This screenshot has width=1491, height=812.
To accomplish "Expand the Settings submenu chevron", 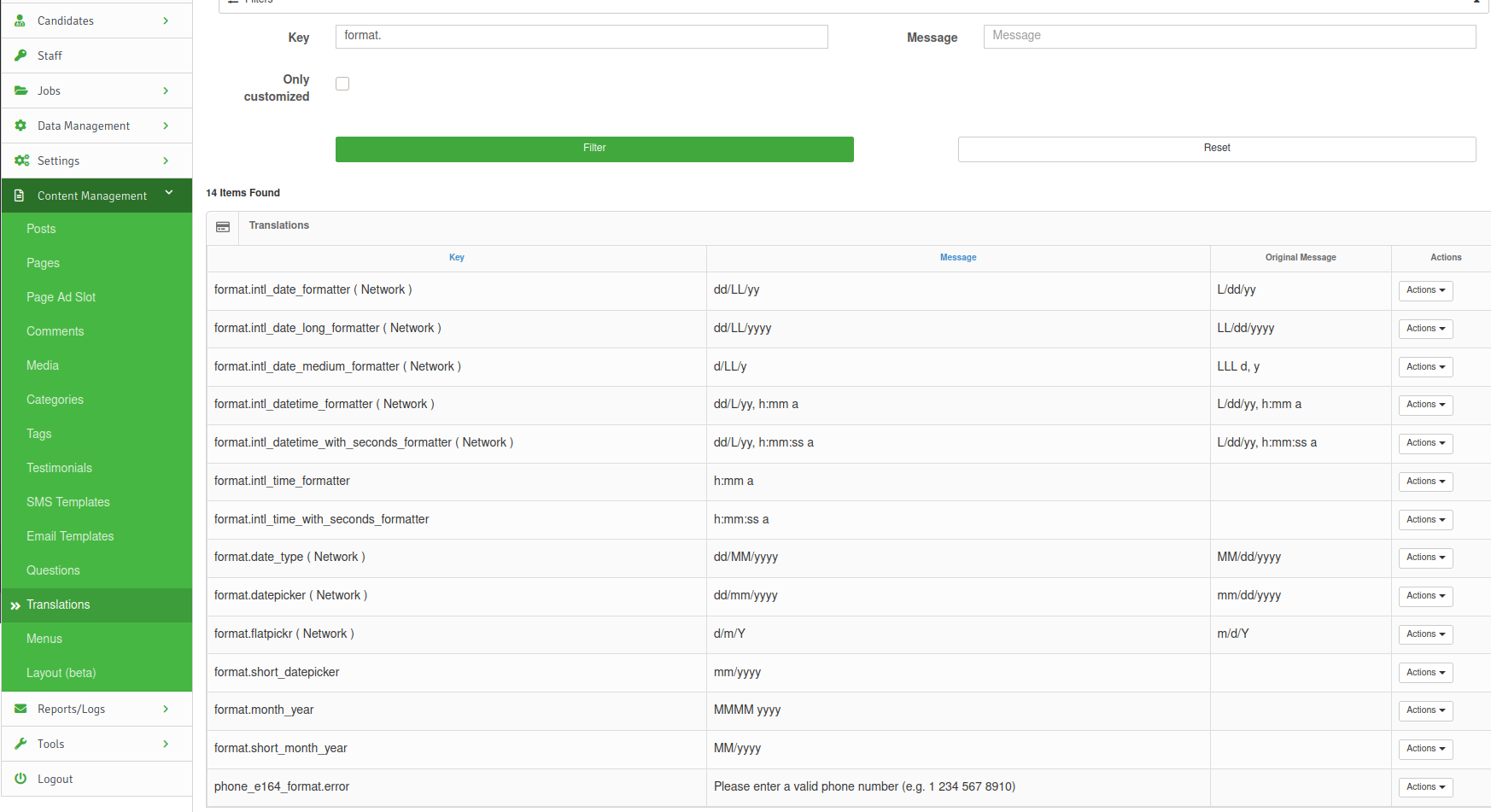I will (166, 161).
